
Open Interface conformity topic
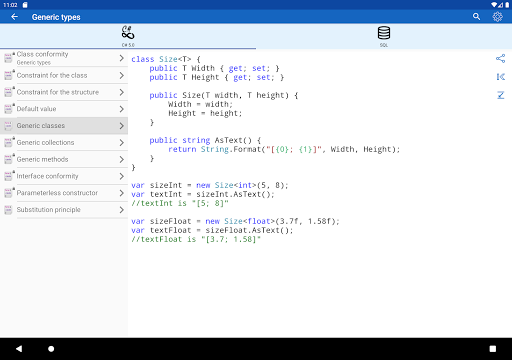[x=64, y=176]
